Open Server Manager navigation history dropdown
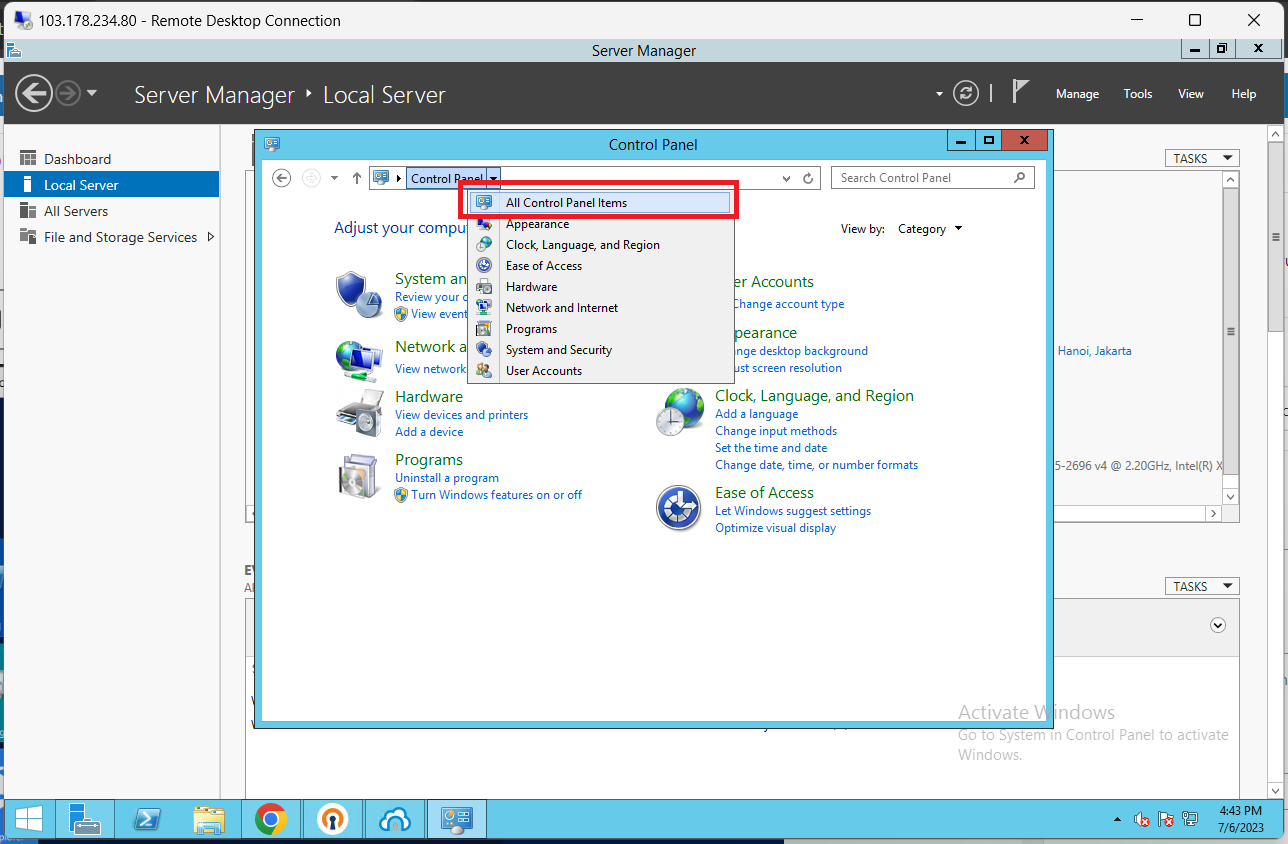1288x844 pixels. pyautogui.click(x=92, y=94)
